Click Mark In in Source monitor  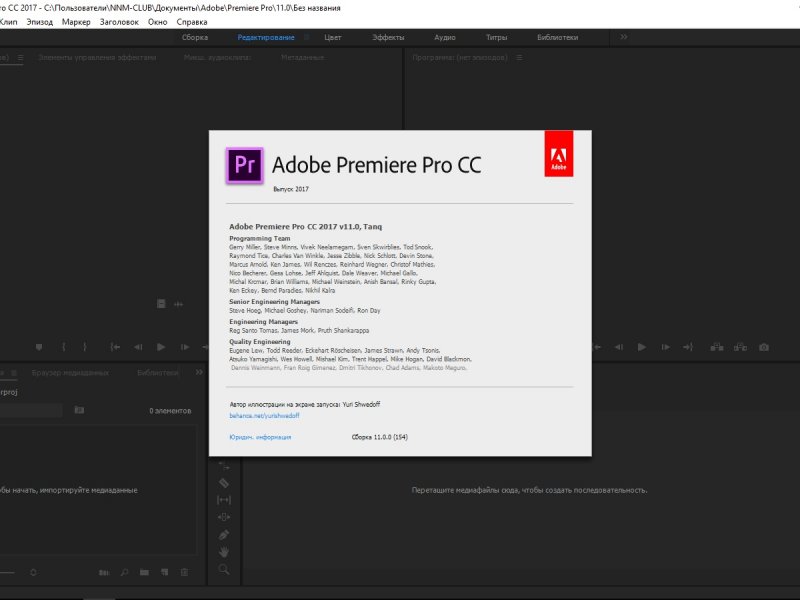[x=64, y=347]
